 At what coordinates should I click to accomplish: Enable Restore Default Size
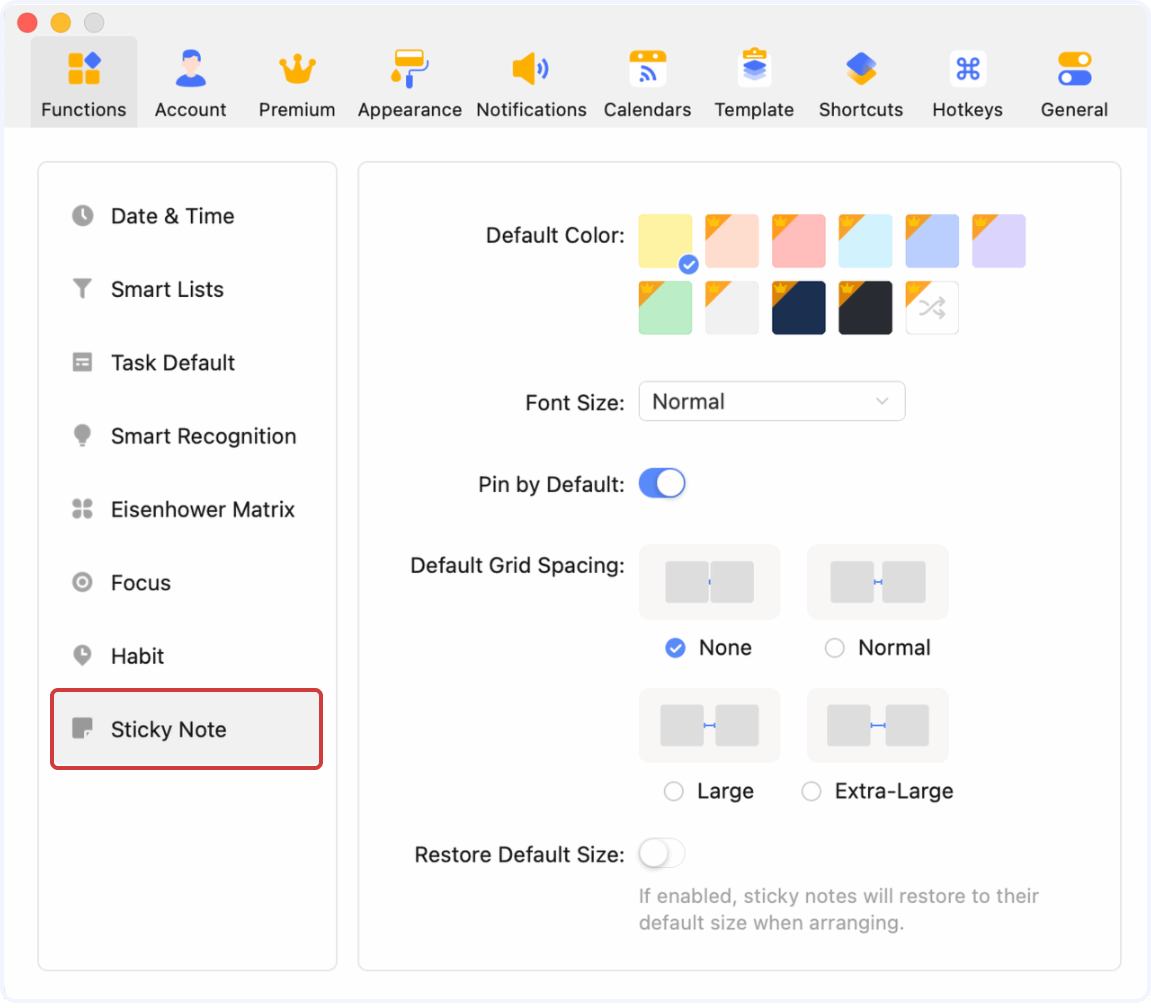(x=660, y=853)
